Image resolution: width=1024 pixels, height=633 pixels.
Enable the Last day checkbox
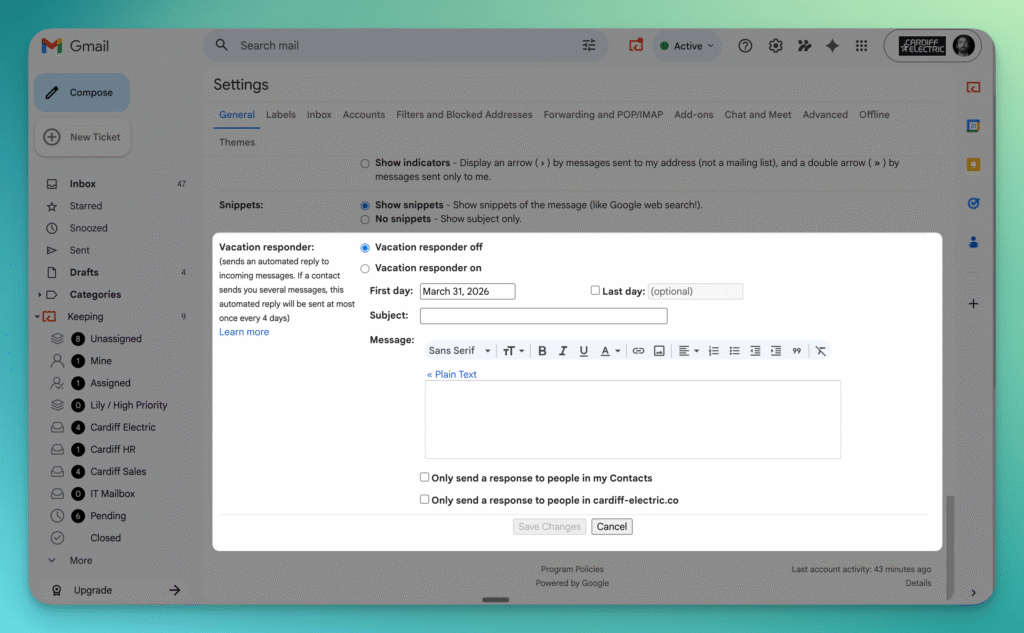coord(595,290)
